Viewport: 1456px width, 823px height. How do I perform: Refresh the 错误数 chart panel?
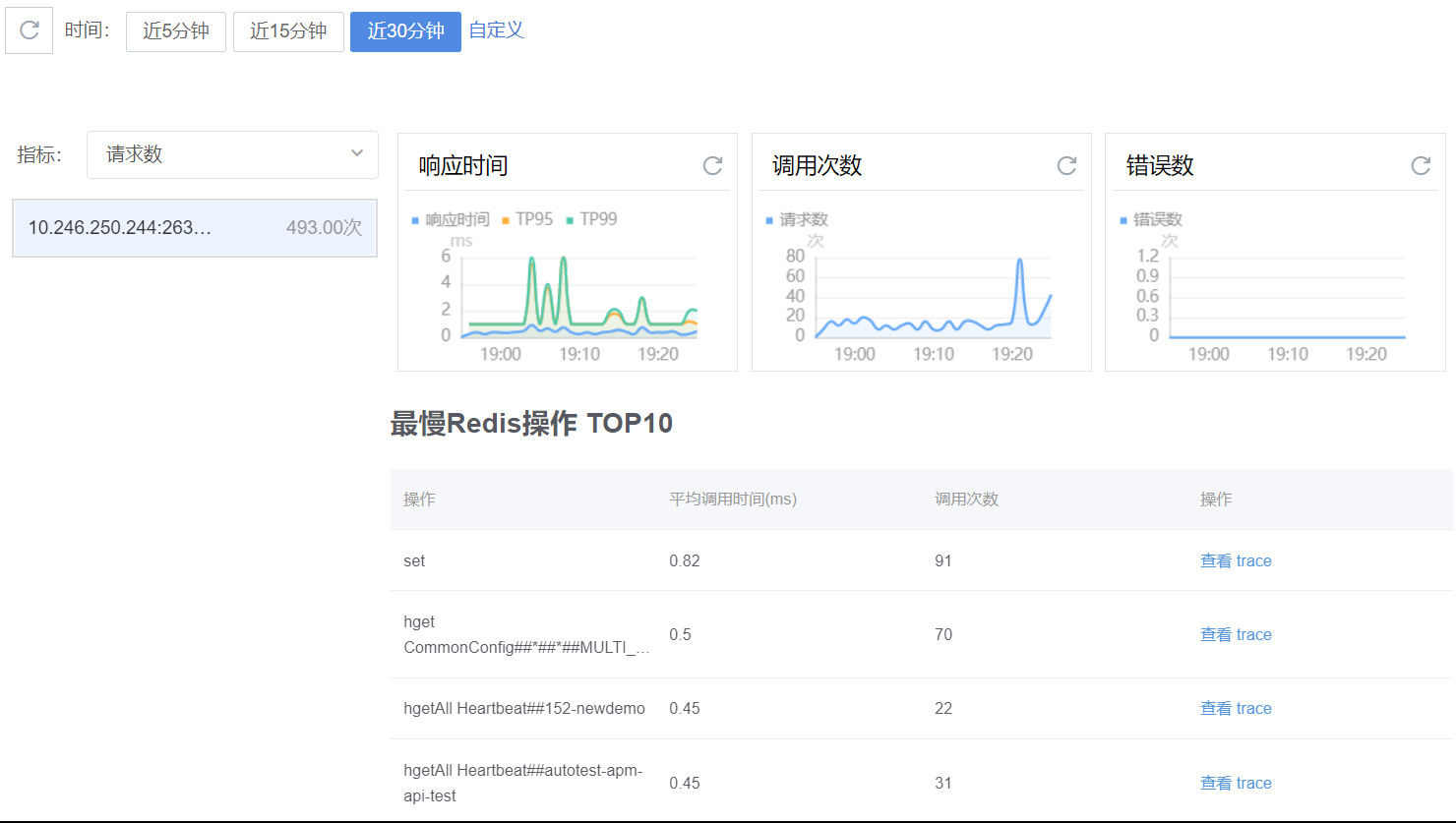tap(1420, 166)
